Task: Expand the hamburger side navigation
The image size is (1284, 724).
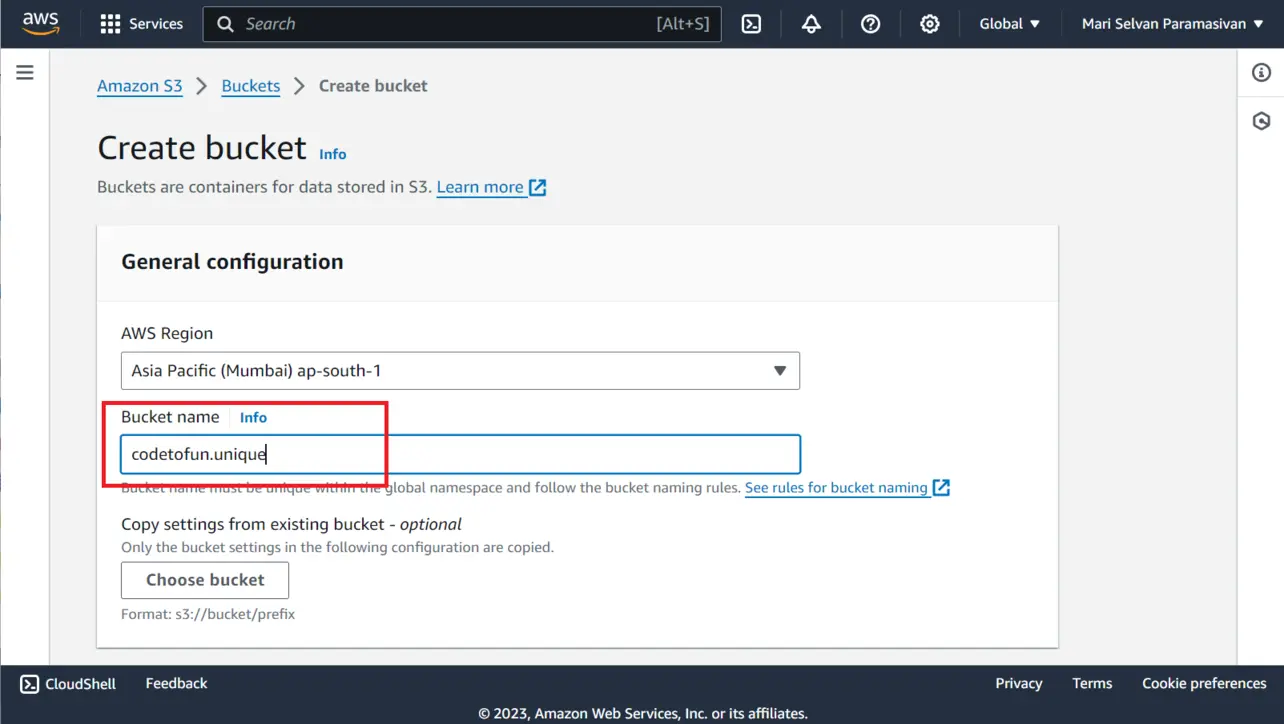Action: tap(25, 72)
